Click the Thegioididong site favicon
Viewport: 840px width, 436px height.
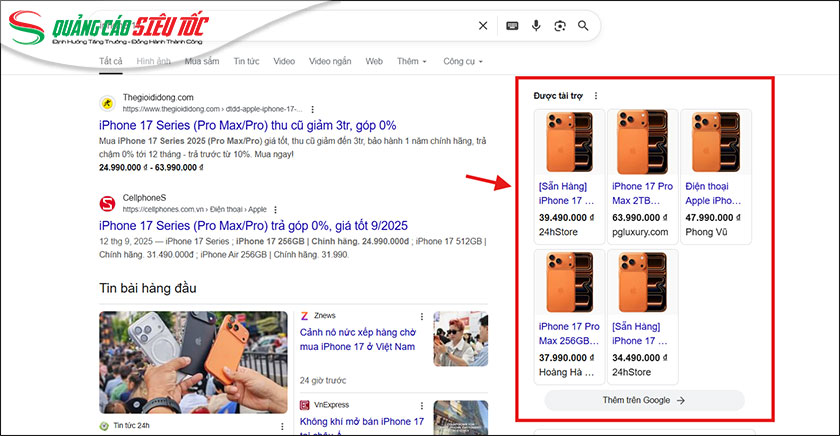[x=108, y=103]
